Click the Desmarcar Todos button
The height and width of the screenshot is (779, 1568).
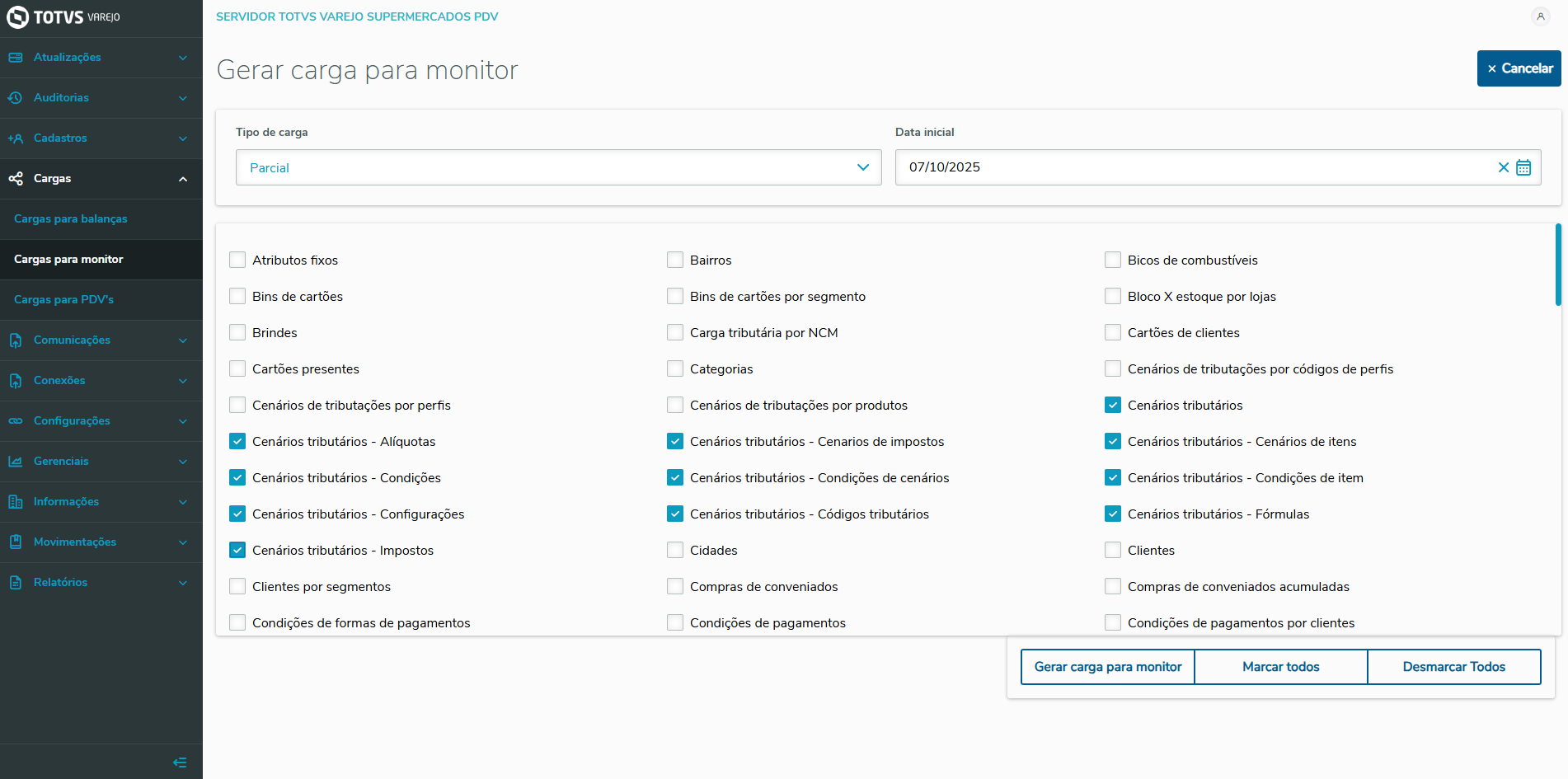point(1453,667)
